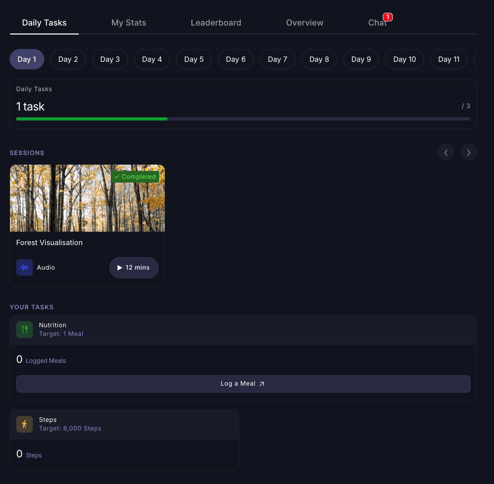Click the Nutrition fork and knife icon
This screenshot has width=494, height=484.
24,330
